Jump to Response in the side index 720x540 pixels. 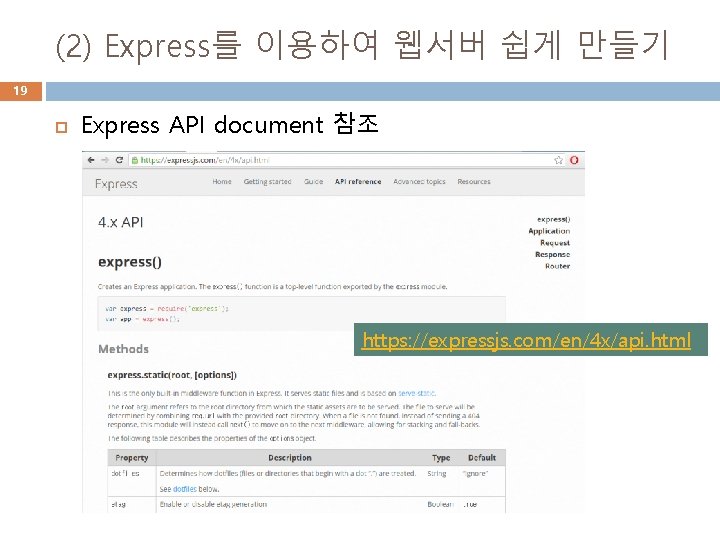[552, 254]
